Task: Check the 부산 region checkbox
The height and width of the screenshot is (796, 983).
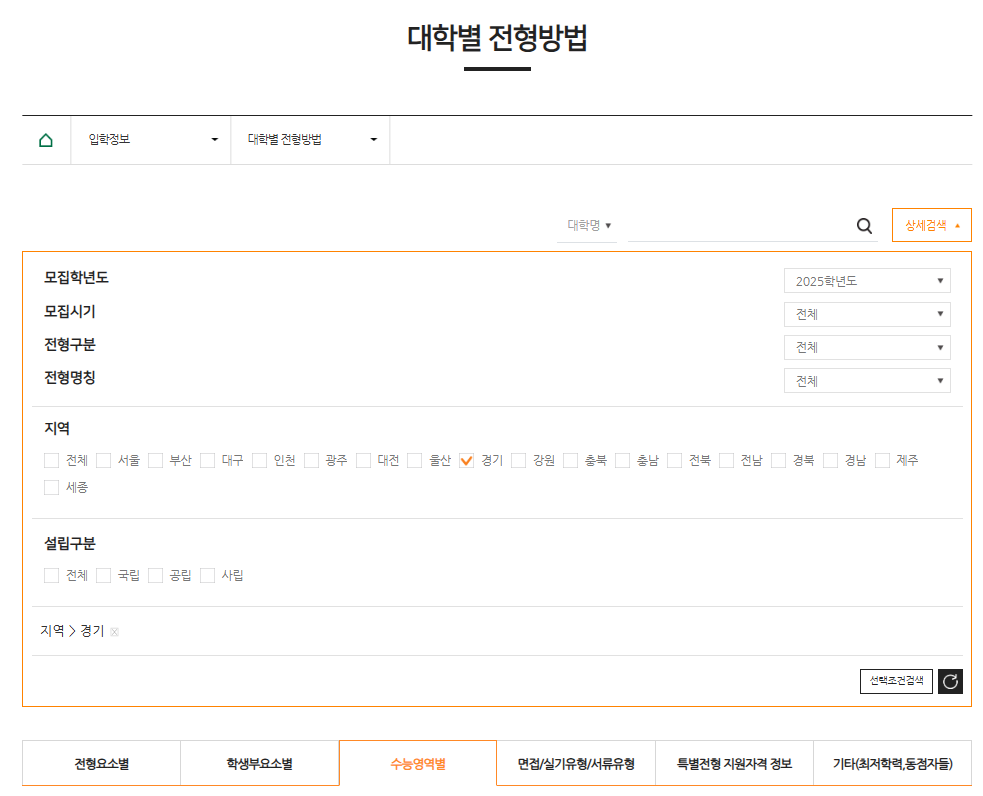Action: 155,460
